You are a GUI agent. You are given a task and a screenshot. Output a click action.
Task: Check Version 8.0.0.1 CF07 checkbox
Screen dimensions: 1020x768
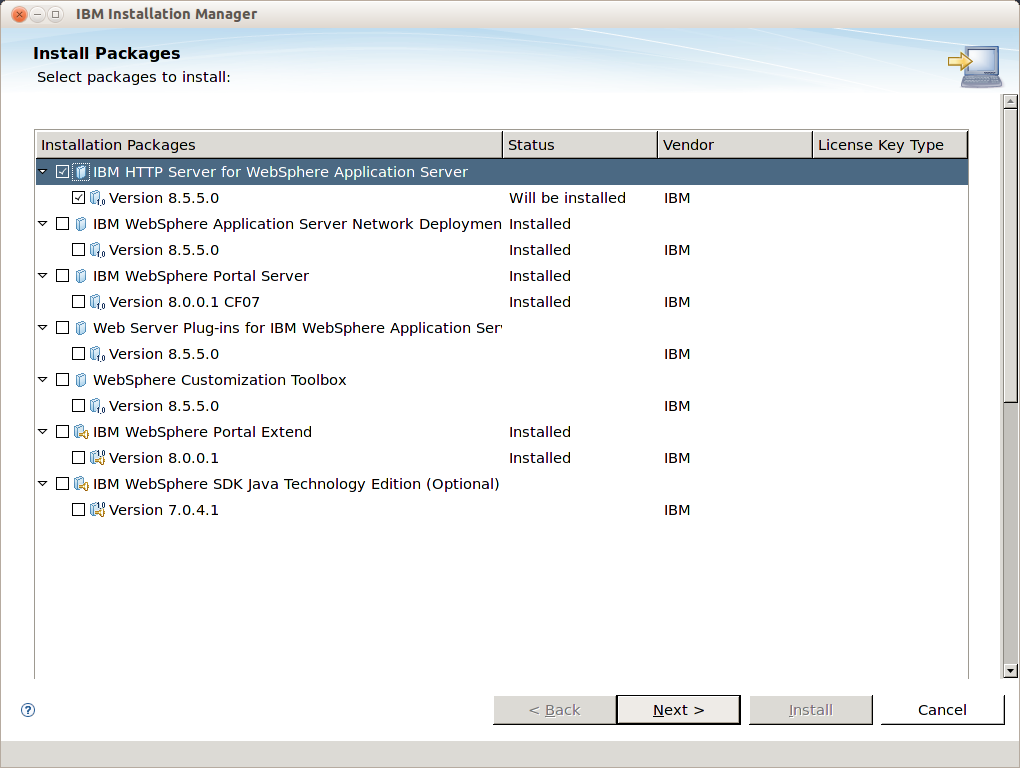[78, 302]
